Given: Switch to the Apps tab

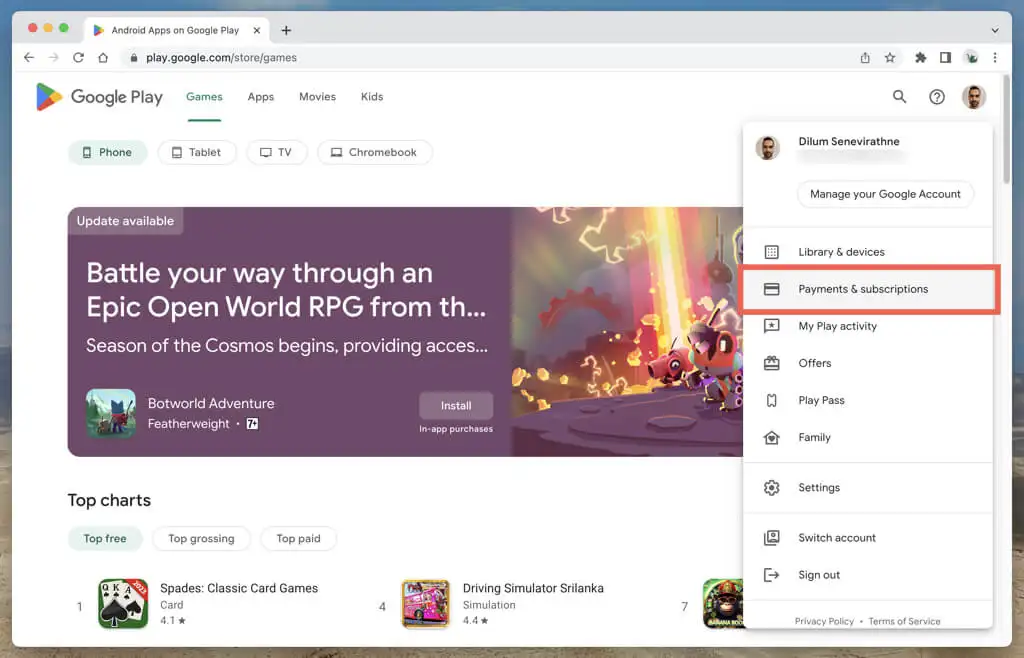Looking at the screenshot, I should point(261,97).
